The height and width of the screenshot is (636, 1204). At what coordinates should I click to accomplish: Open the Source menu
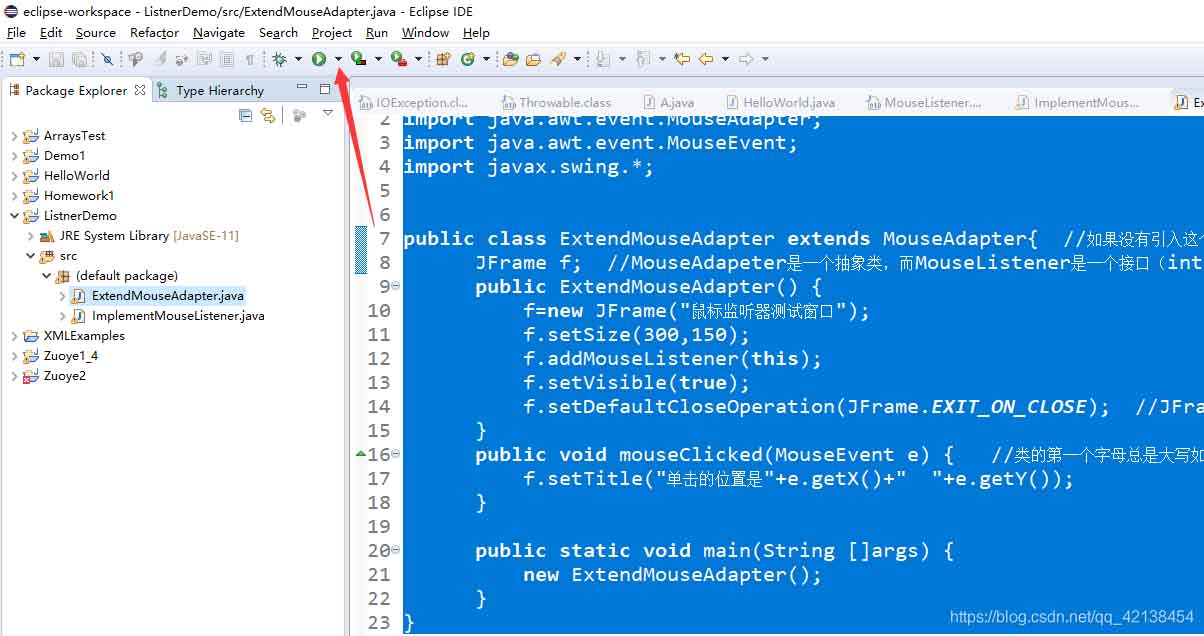(96, 32)
